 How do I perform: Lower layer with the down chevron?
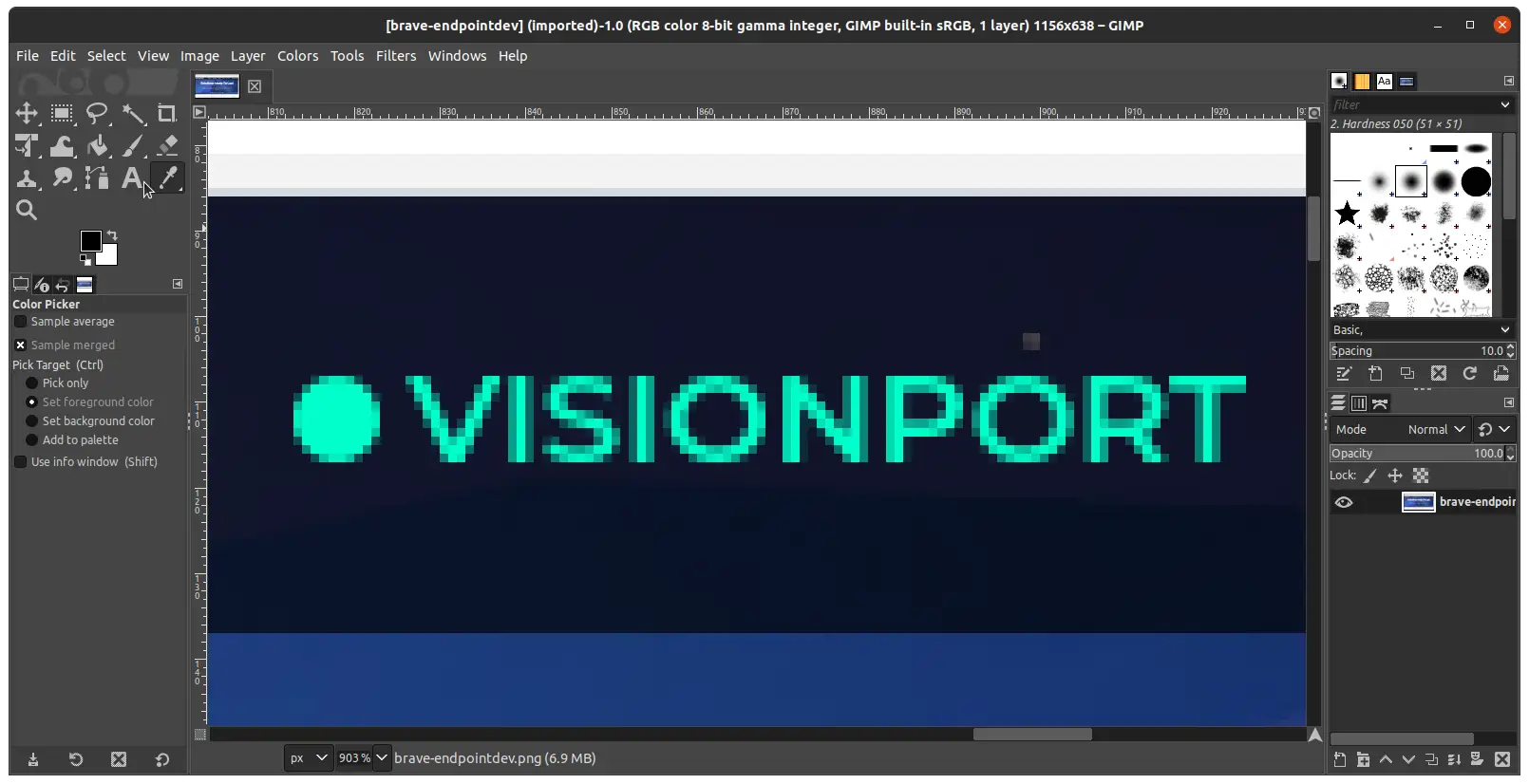point(1408,759)
